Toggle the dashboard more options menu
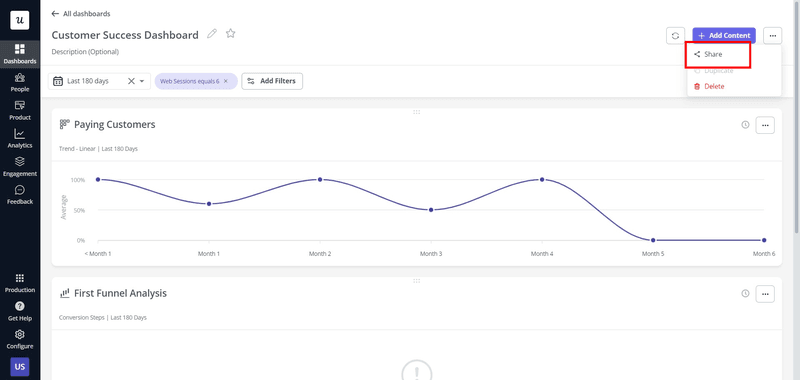The height and width of the screenshot is (380, 800). 773,36
